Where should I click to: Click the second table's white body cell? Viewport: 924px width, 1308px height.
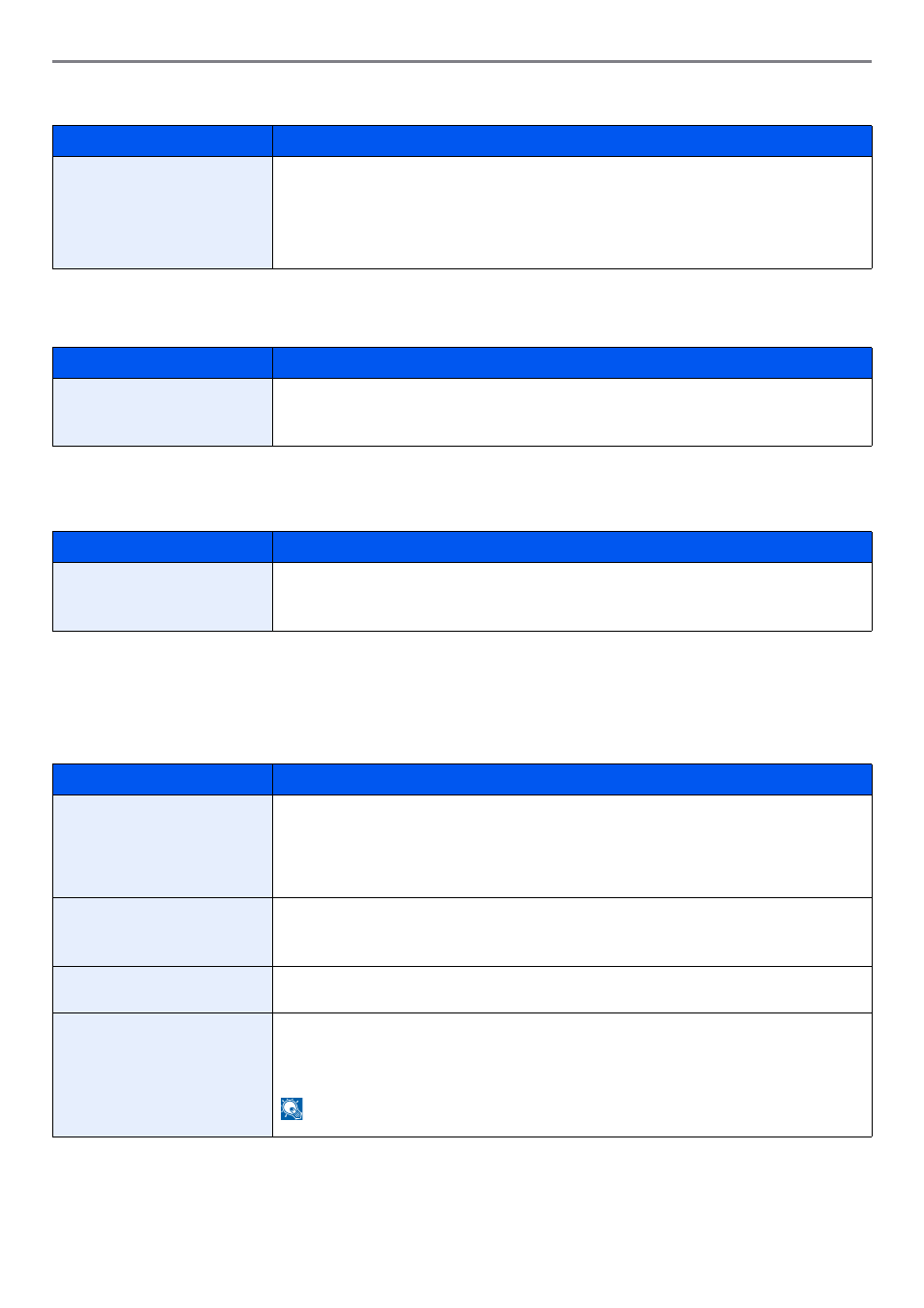pos(572,412)
